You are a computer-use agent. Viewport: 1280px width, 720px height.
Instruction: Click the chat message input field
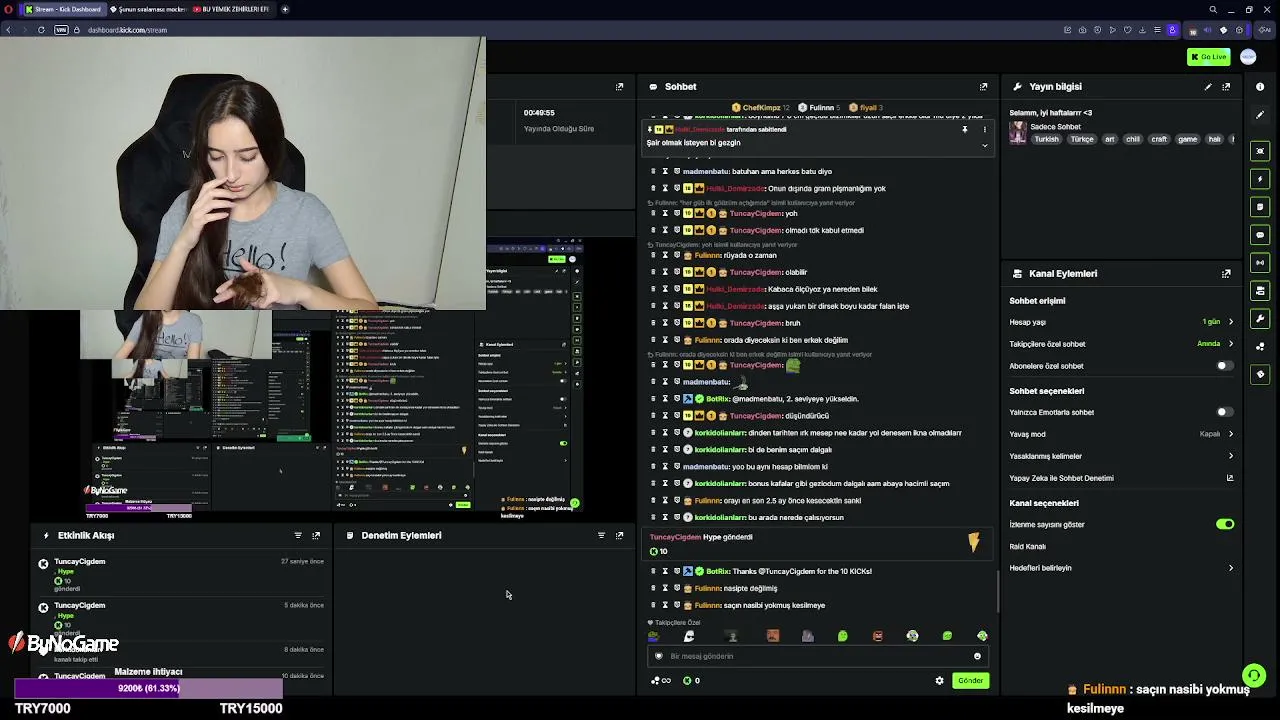(818, 657)
